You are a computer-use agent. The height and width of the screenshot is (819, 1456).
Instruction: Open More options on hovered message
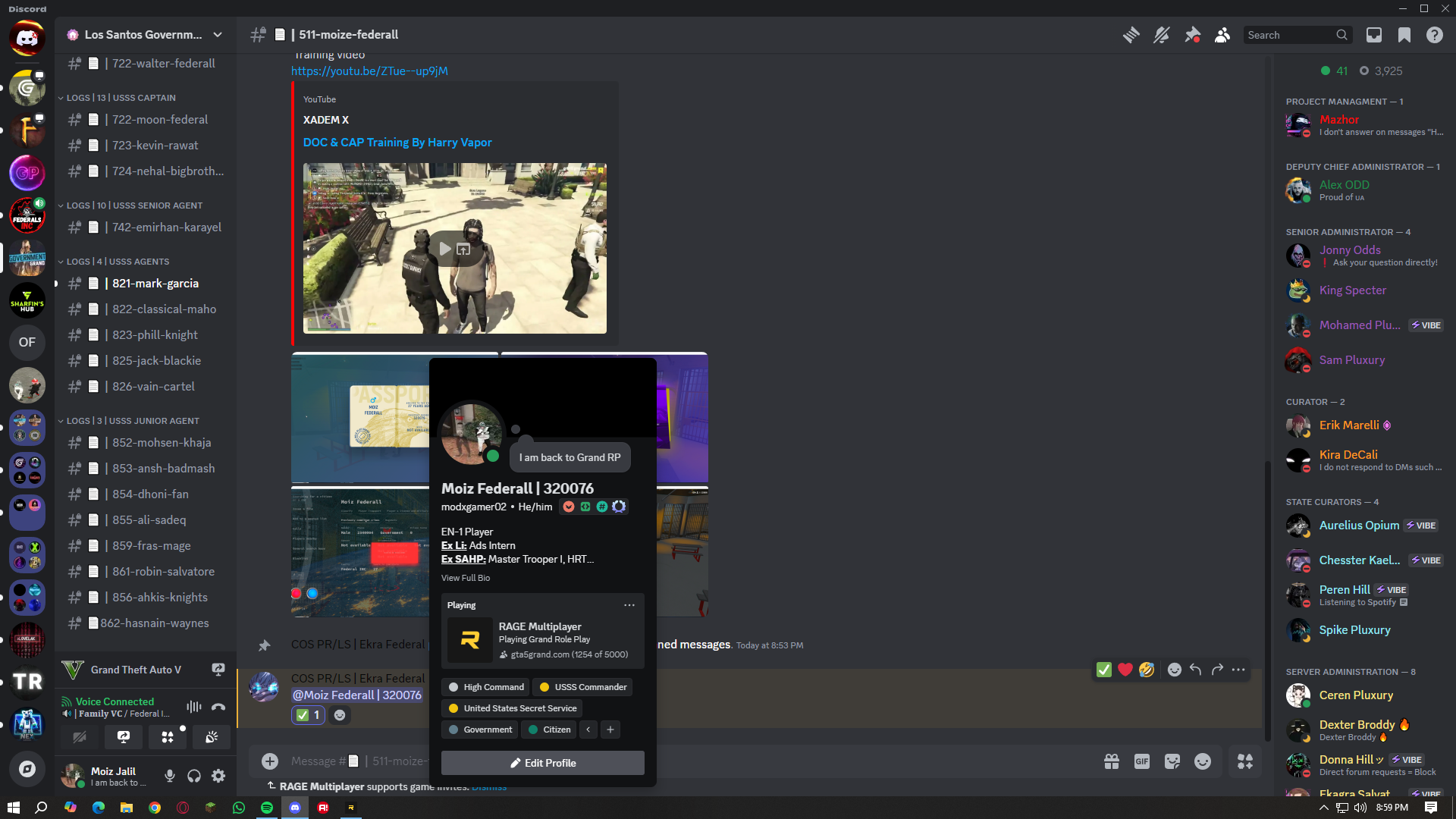1238,670
